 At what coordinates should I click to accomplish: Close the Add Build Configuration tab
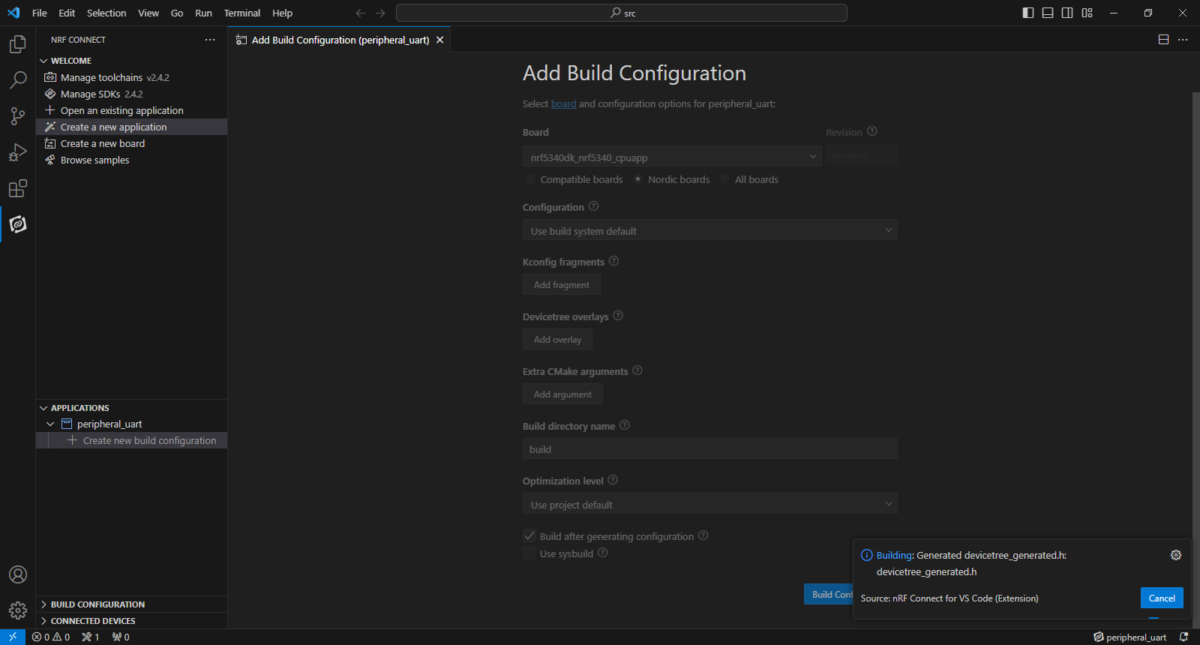(440, 40)
